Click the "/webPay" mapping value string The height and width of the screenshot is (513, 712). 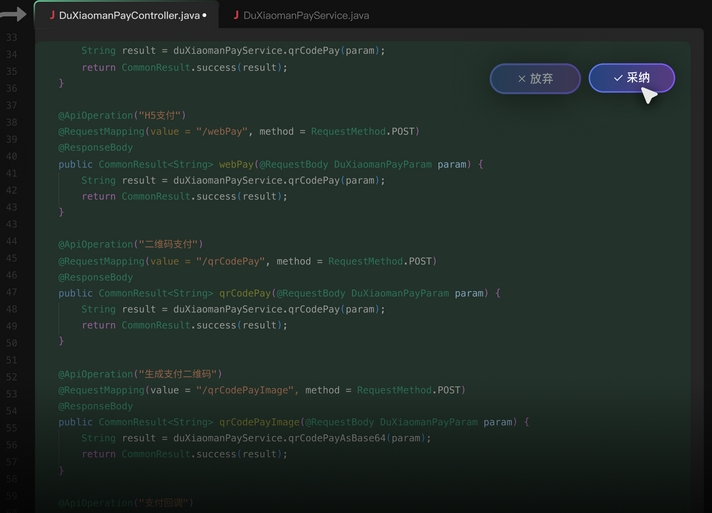click(x=222, y=131)
